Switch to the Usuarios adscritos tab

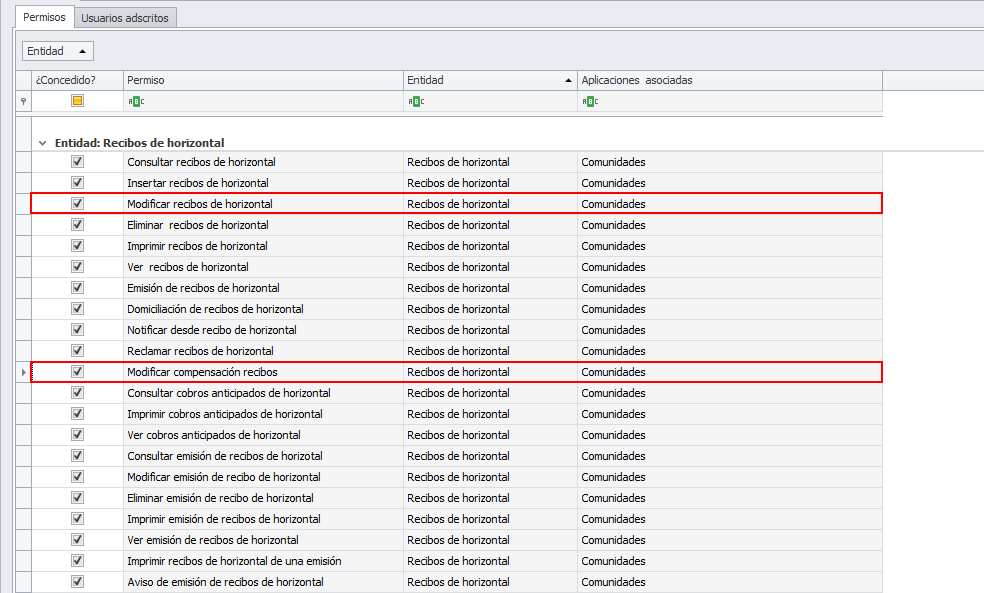[x=126, y=18]
